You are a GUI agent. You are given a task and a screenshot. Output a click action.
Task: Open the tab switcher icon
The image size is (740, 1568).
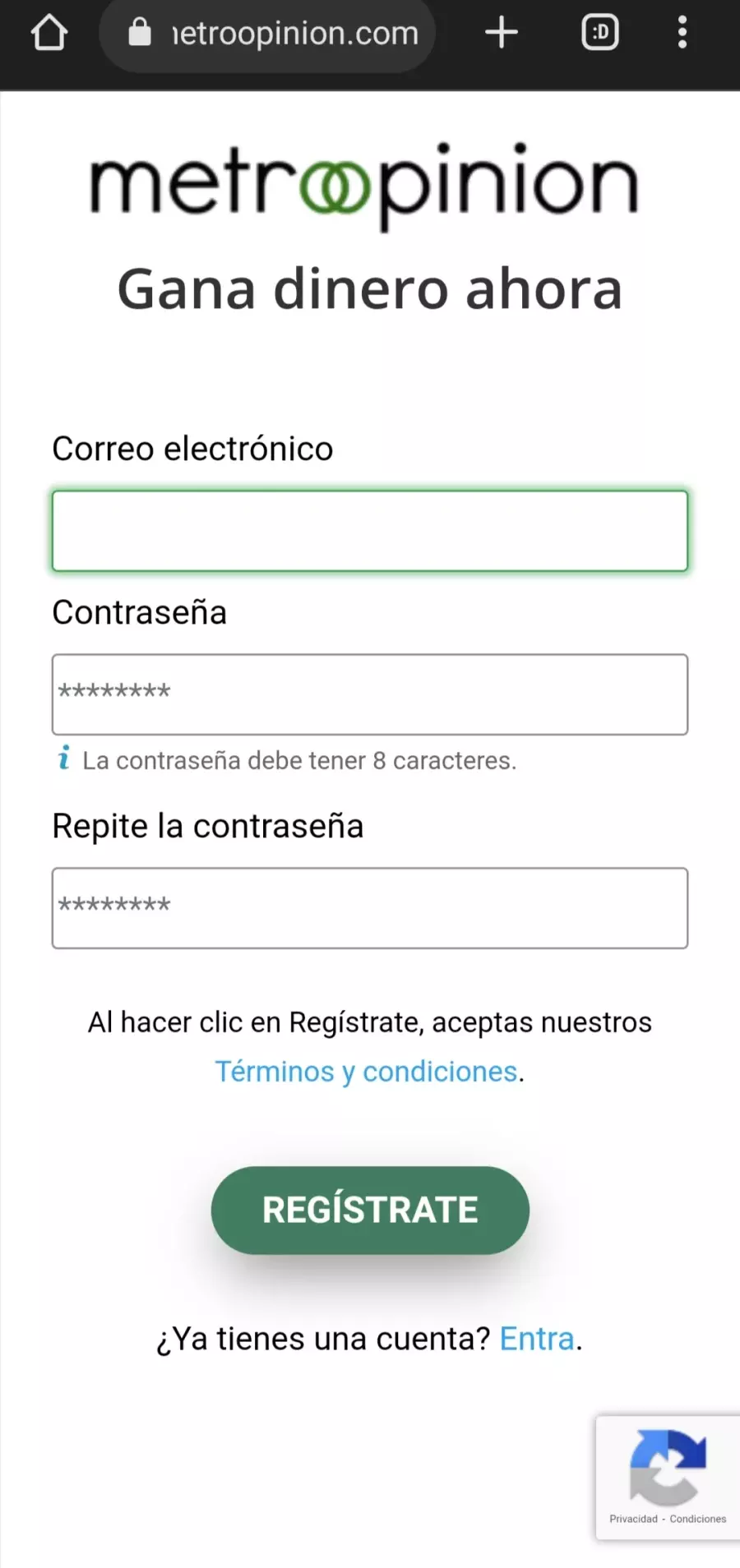click(600, 33)
